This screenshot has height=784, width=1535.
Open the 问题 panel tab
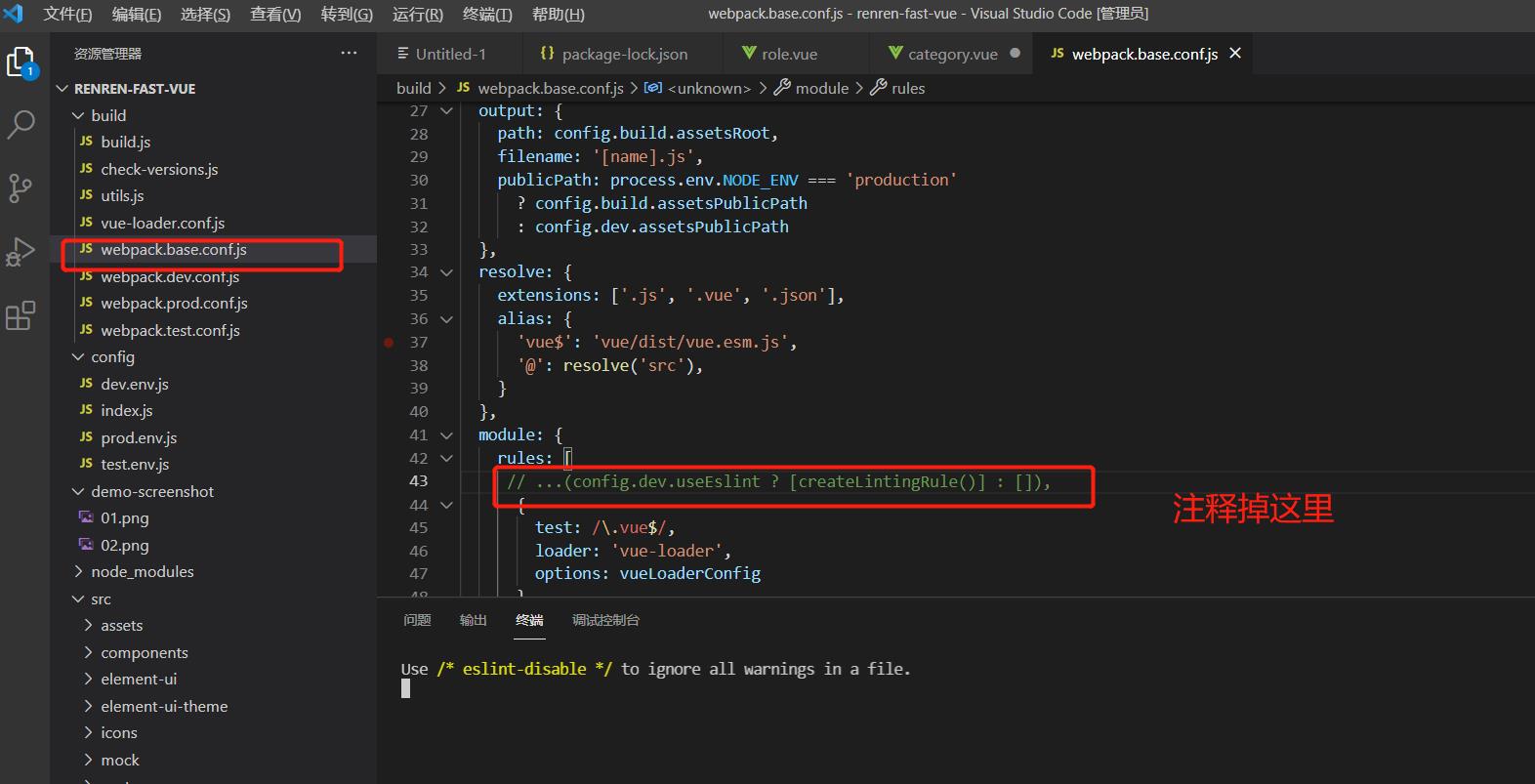[x=417, y=621]
